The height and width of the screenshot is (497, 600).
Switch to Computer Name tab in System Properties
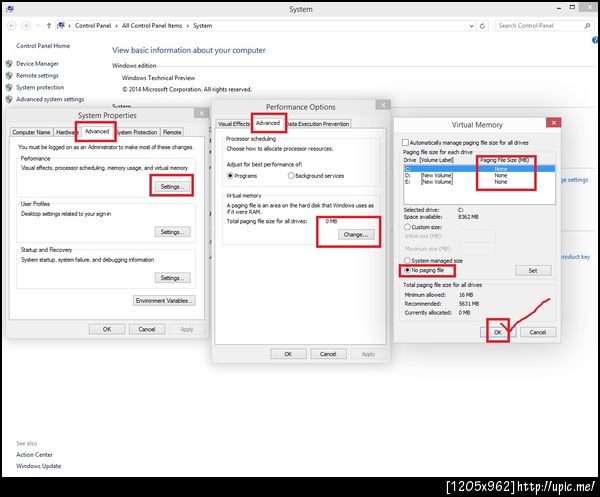pyautogui.click(x=31, y=132)
